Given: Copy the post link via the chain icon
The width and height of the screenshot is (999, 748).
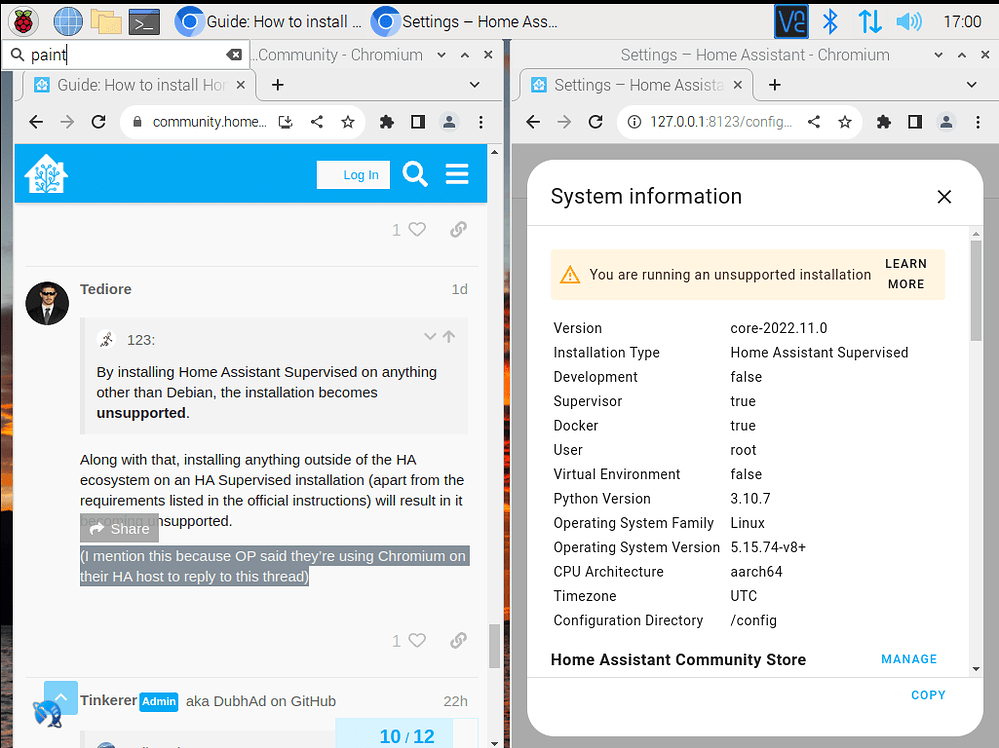Looking at the screenshot, I should point(458,640).
